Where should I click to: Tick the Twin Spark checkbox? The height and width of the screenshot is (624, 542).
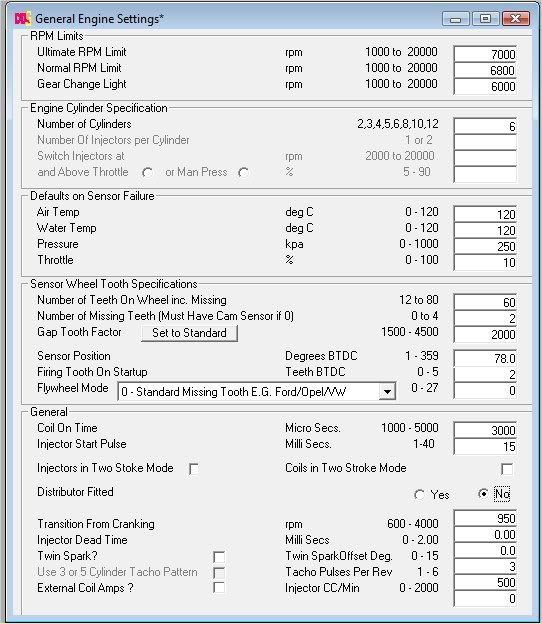coord(219,557)
